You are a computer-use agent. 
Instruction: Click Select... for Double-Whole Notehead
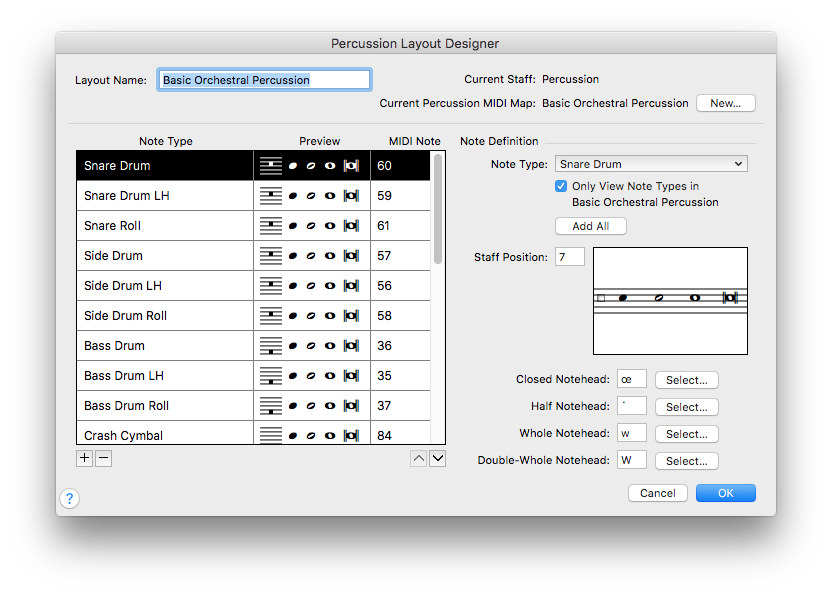click(687, 461)
